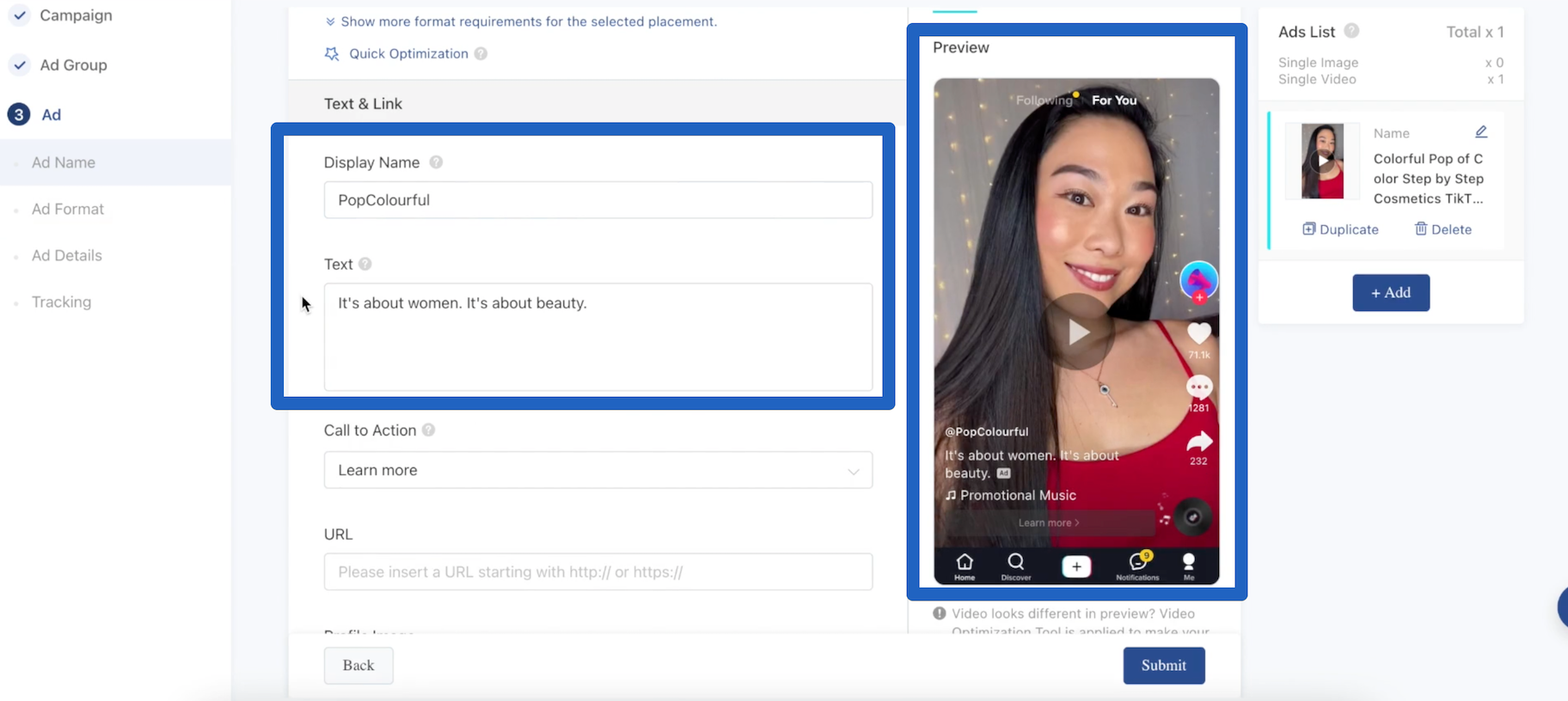Click the ad video thumbnail in Ads List
Image resolution: width=1568 pixels, height=701 pixels.
click(x=1322, y=161)
